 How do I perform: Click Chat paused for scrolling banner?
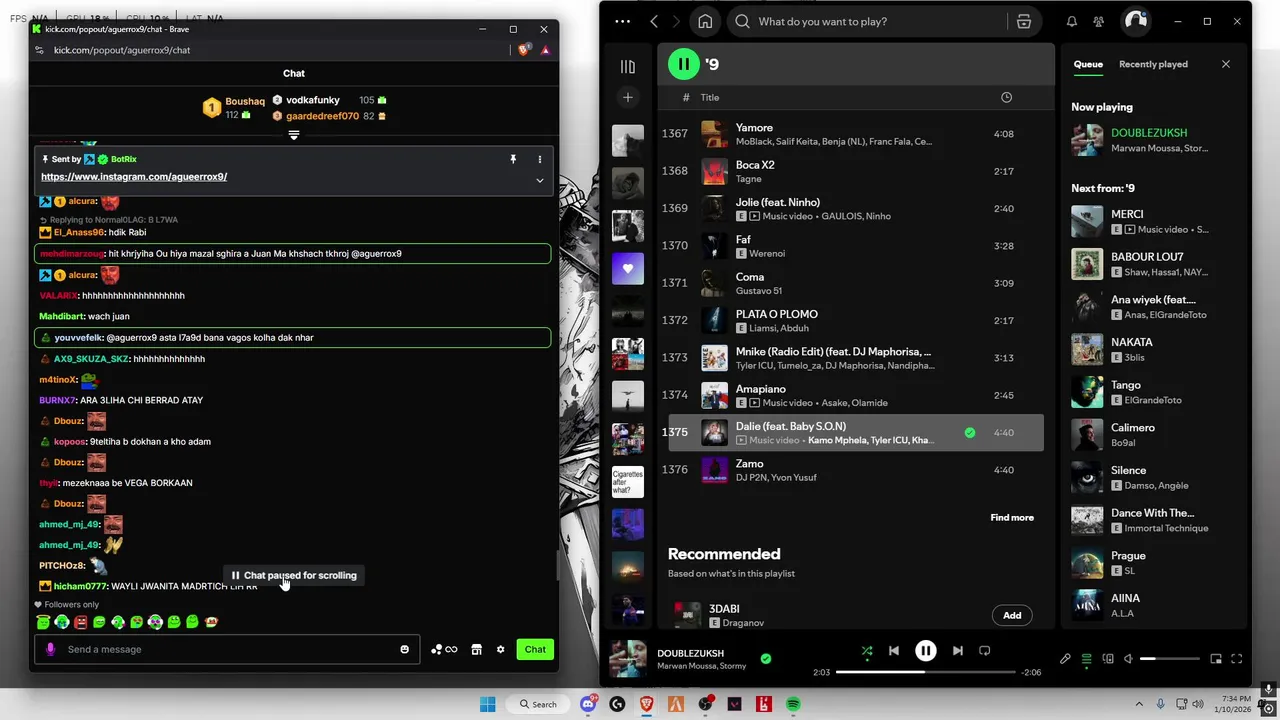pos(293,575)
